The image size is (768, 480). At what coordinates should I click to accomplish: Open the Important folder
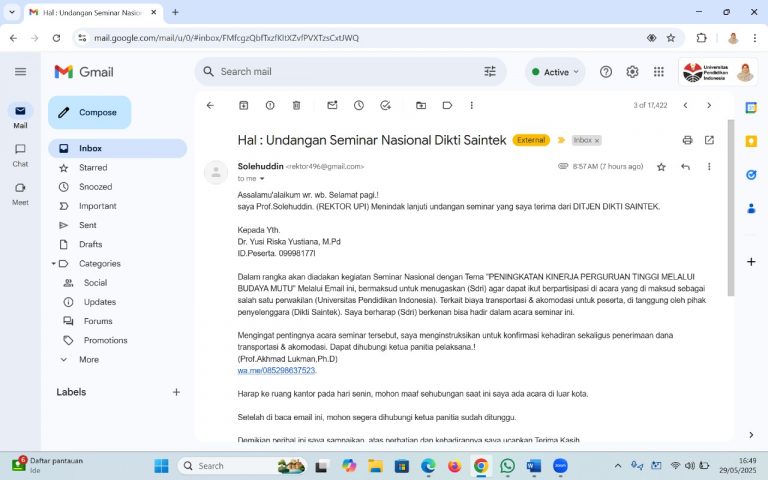click(118, 206)
